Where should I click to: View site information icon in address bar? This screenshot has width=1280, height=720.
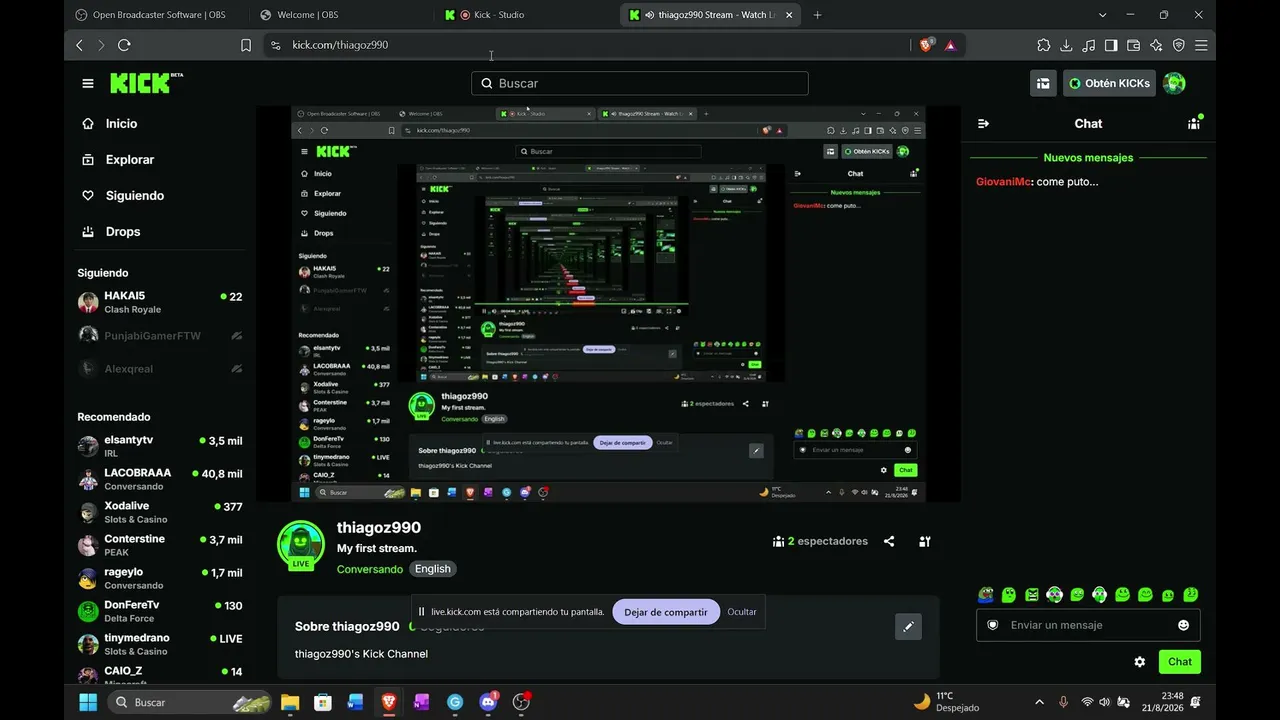pyautogui.click(x=276, y=45)
